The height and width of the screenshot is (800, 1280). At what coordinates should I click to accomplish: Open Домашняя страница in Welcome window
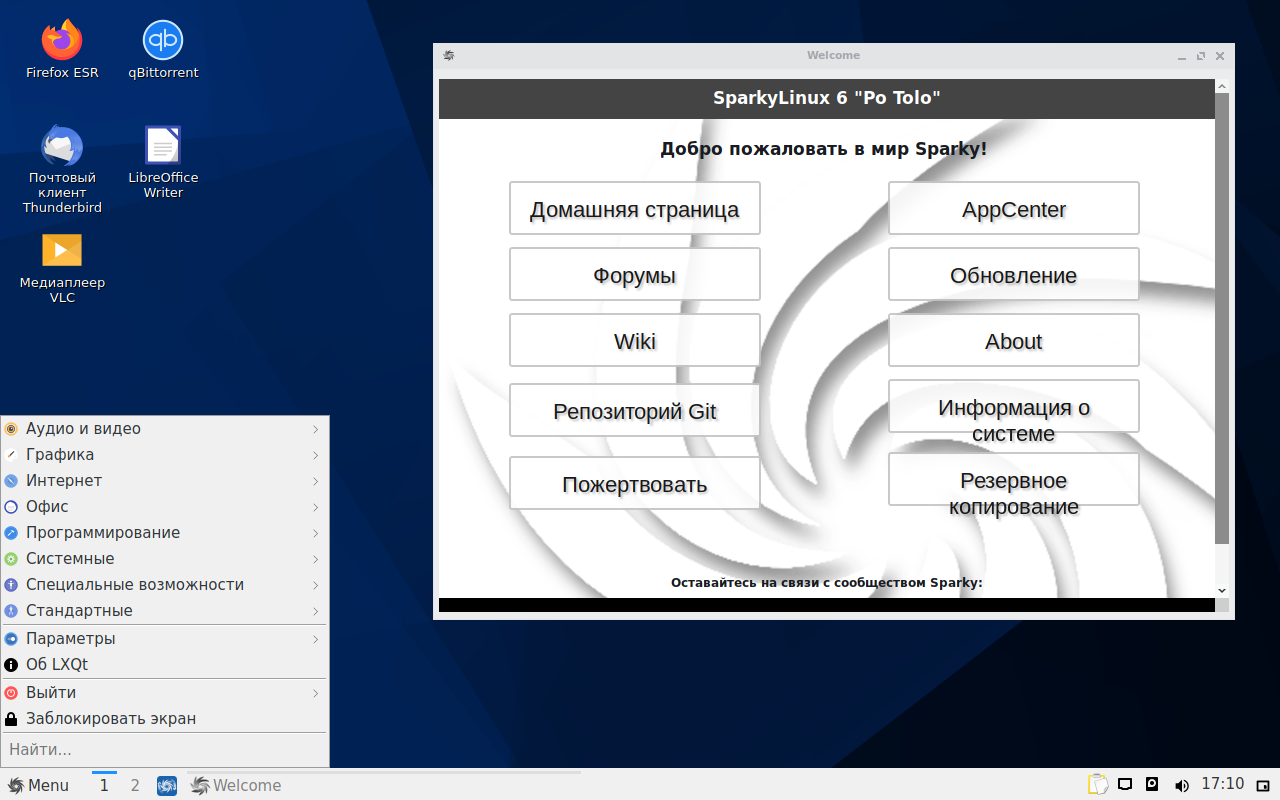635,208
